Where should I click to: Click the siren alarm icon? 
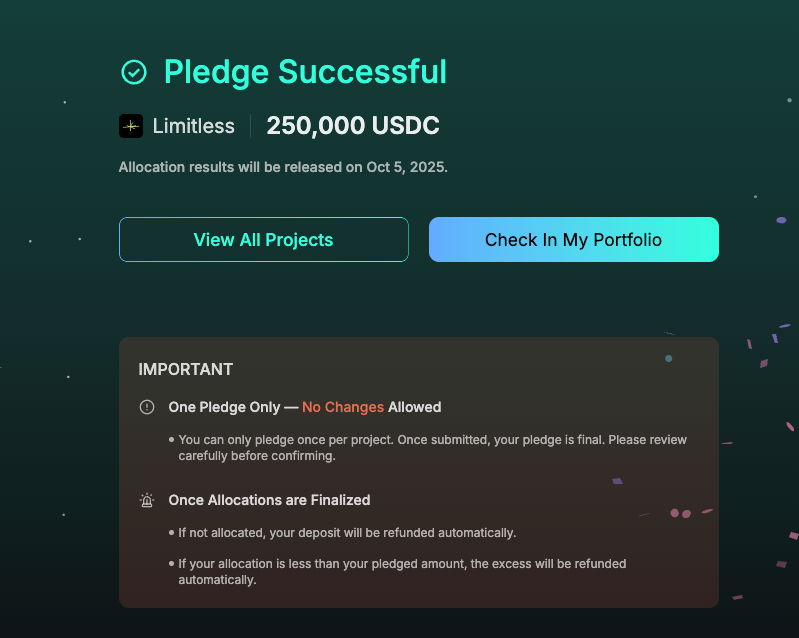pyautogui.click(x=147, y=500)
